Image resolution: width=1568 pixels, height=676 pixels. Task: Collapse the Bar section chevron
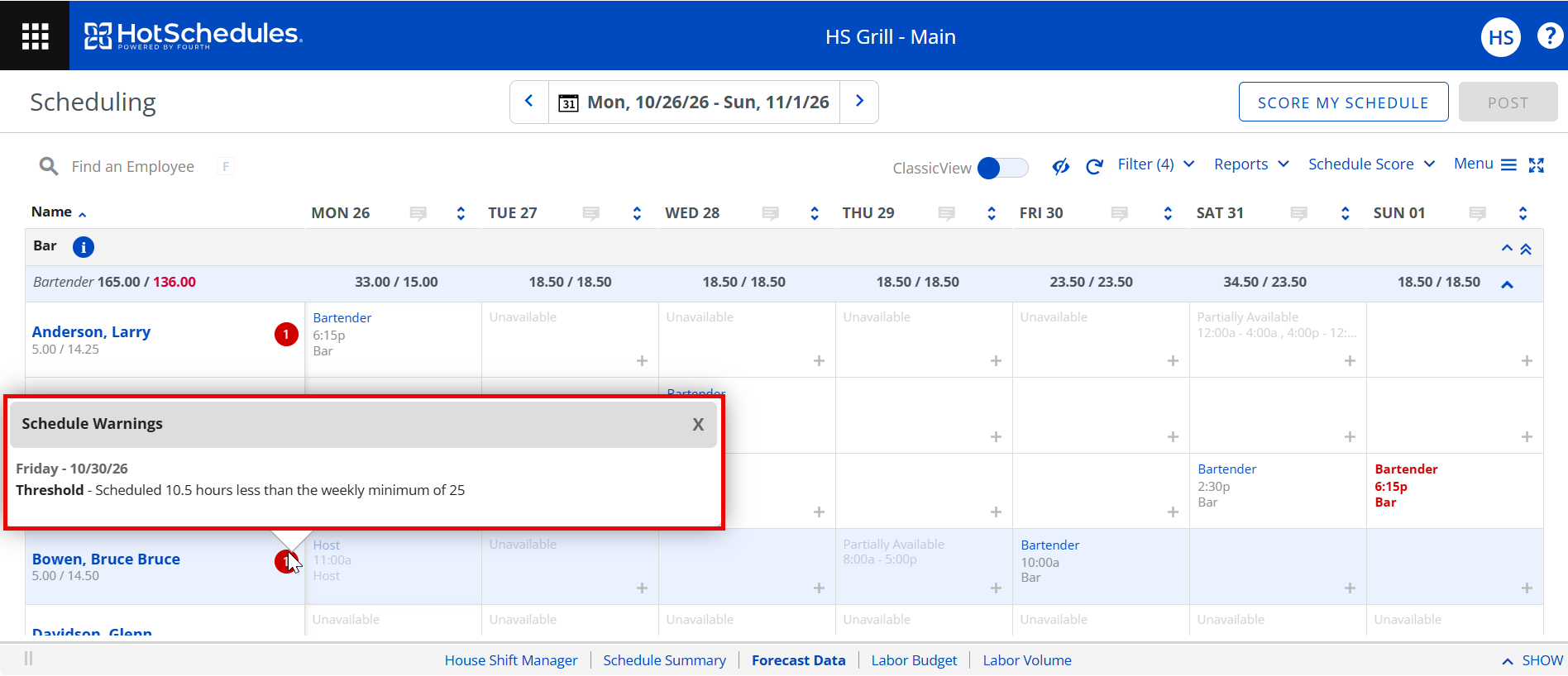click(x=1507, y=248)
